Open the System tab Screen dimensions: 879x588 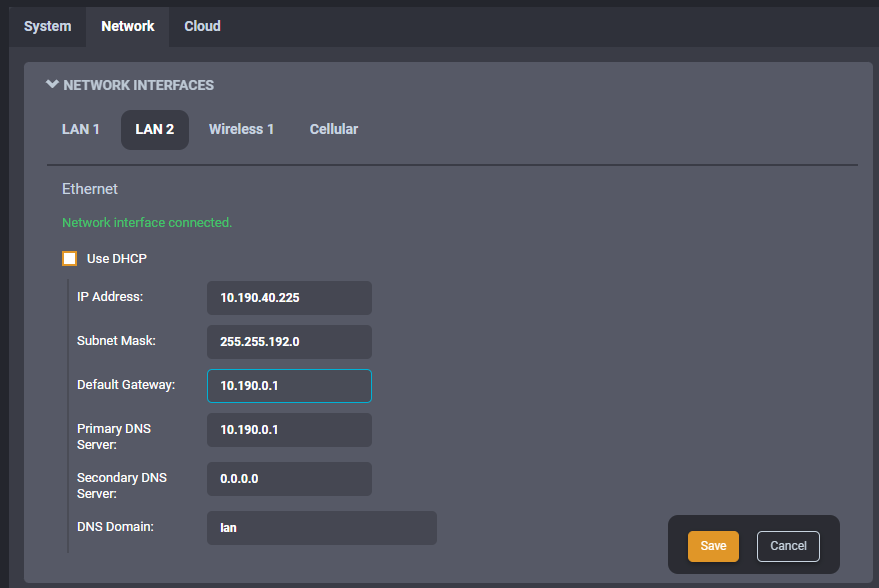coord(48,26)
